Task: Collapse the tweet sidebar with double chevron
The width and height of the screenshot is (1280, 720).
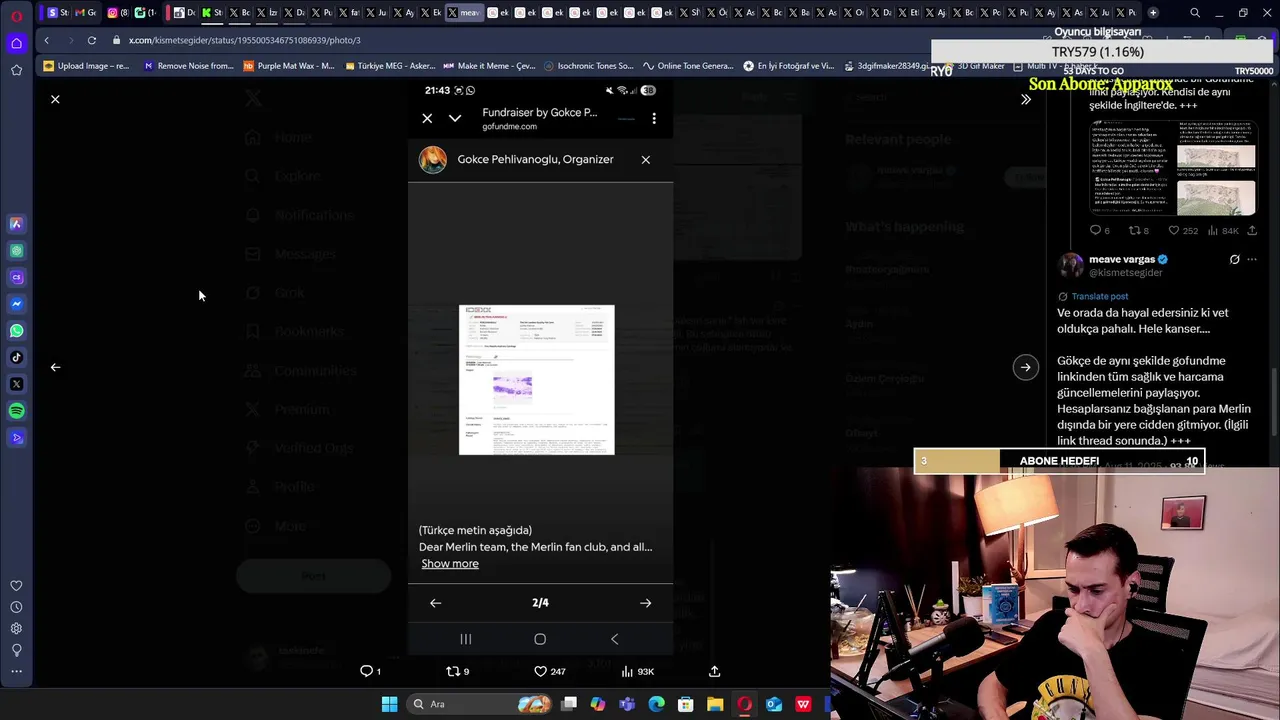Action: [1025, 99]
